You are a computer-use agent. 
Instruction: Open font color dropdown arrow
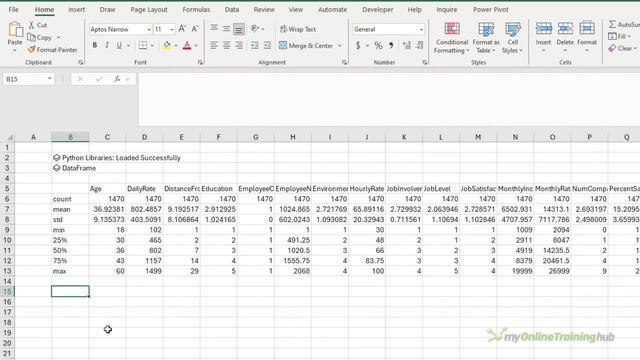(196, 46)
